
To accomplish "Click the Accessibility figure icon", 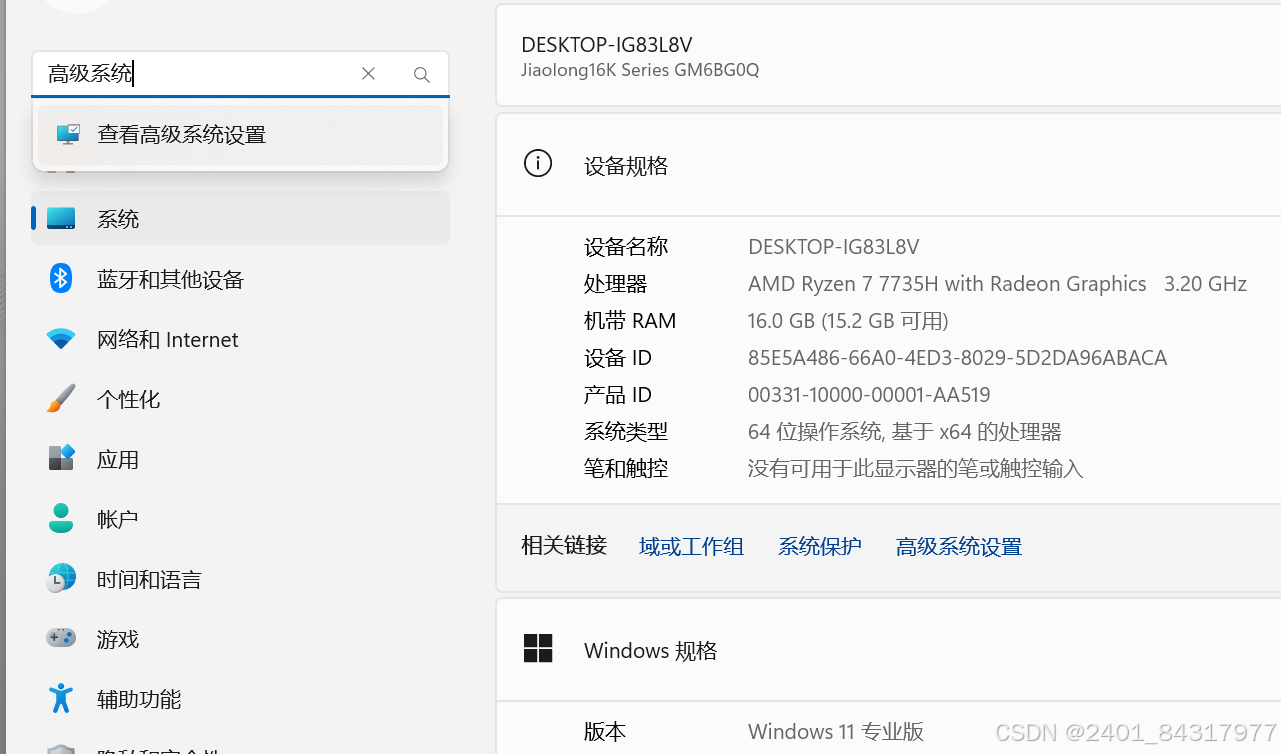I will point(61,698).
